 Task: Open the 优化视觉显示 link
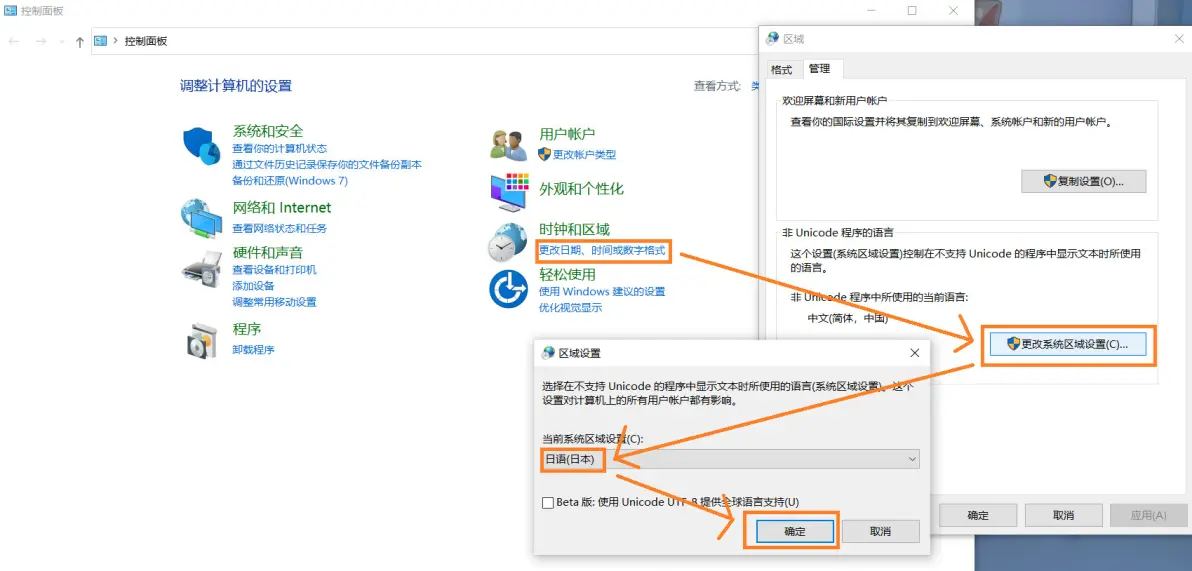point(570,308)
